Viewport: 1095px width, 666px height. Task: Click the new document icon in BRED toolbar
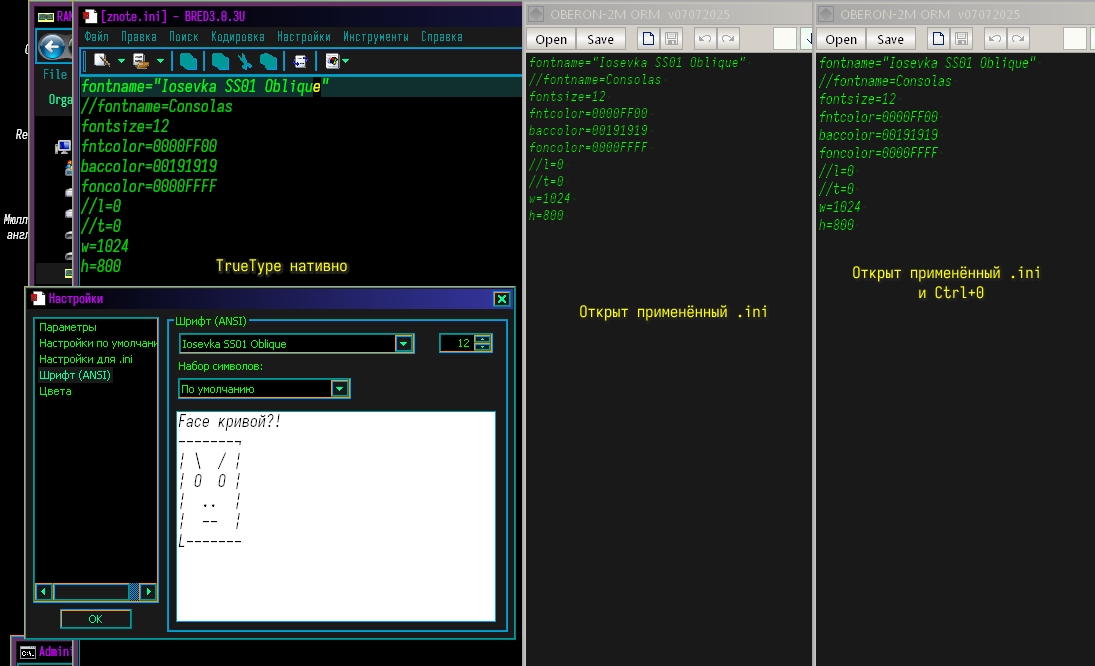pos(101,61)
